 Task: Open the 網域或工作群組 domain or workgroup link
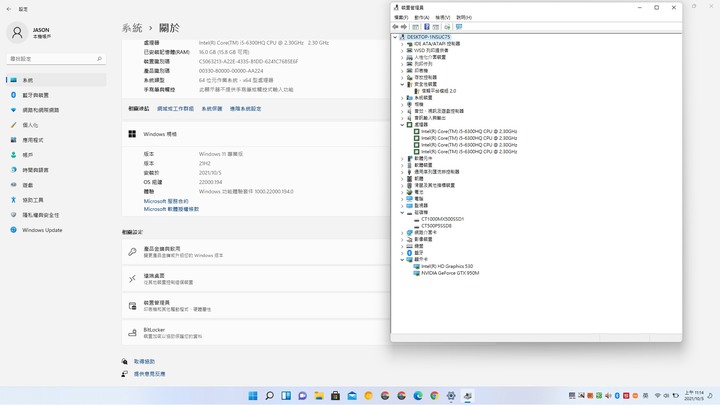pos(175,109)
